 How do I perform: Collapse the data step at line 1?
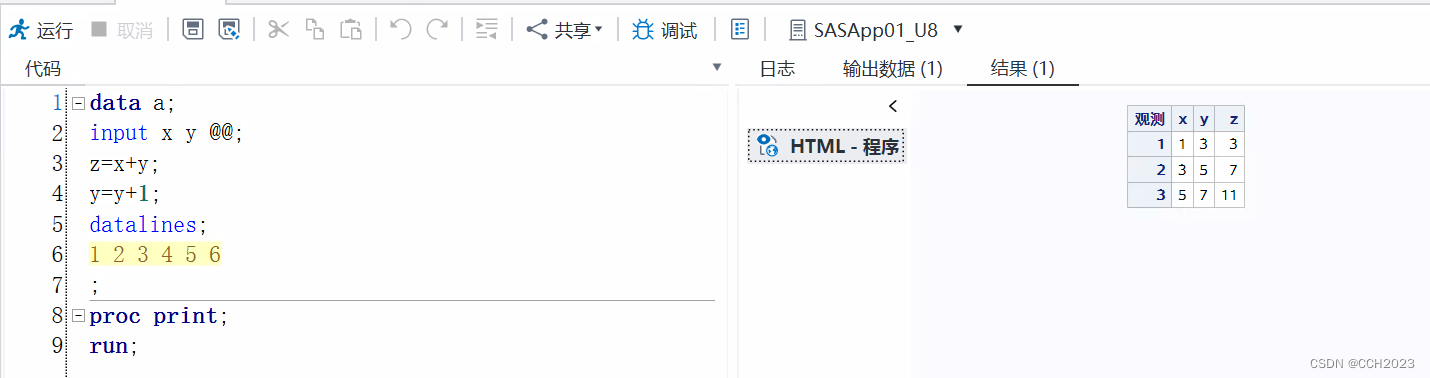point(78,103)
